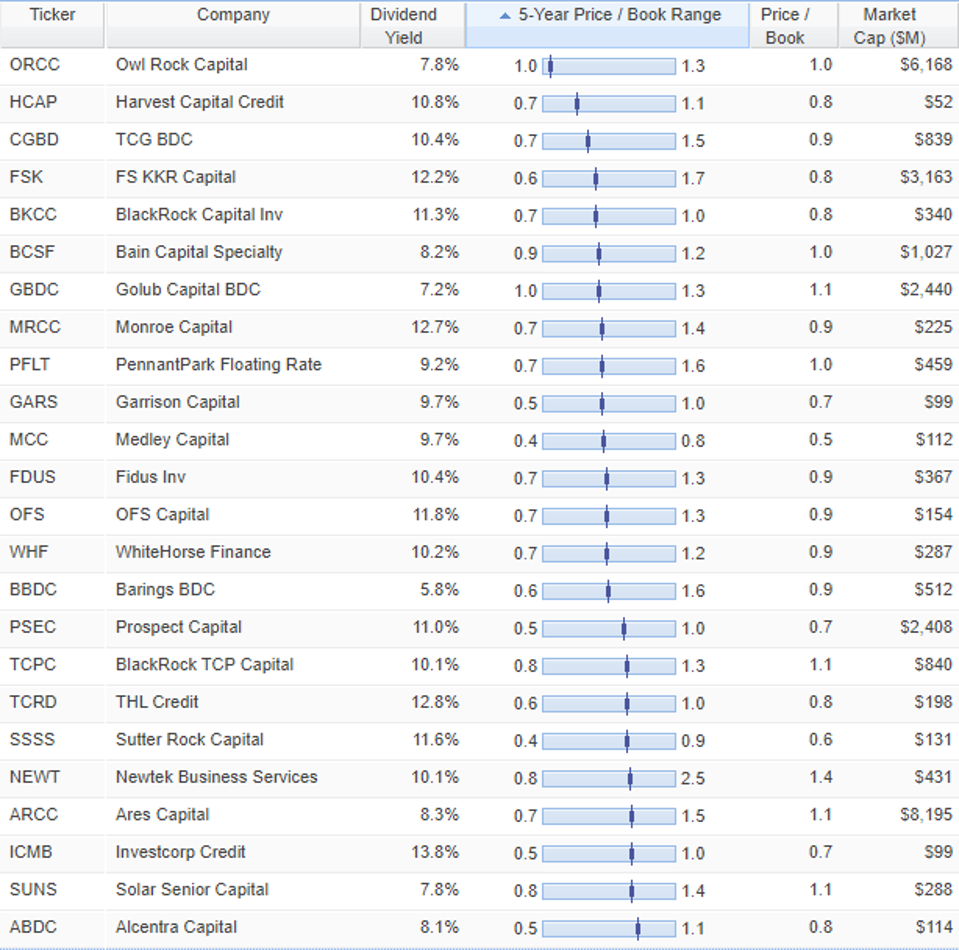Click company name BlackRock TCP Capital
959x950 pixels.
pyautogui.click(x=205, y=664)
